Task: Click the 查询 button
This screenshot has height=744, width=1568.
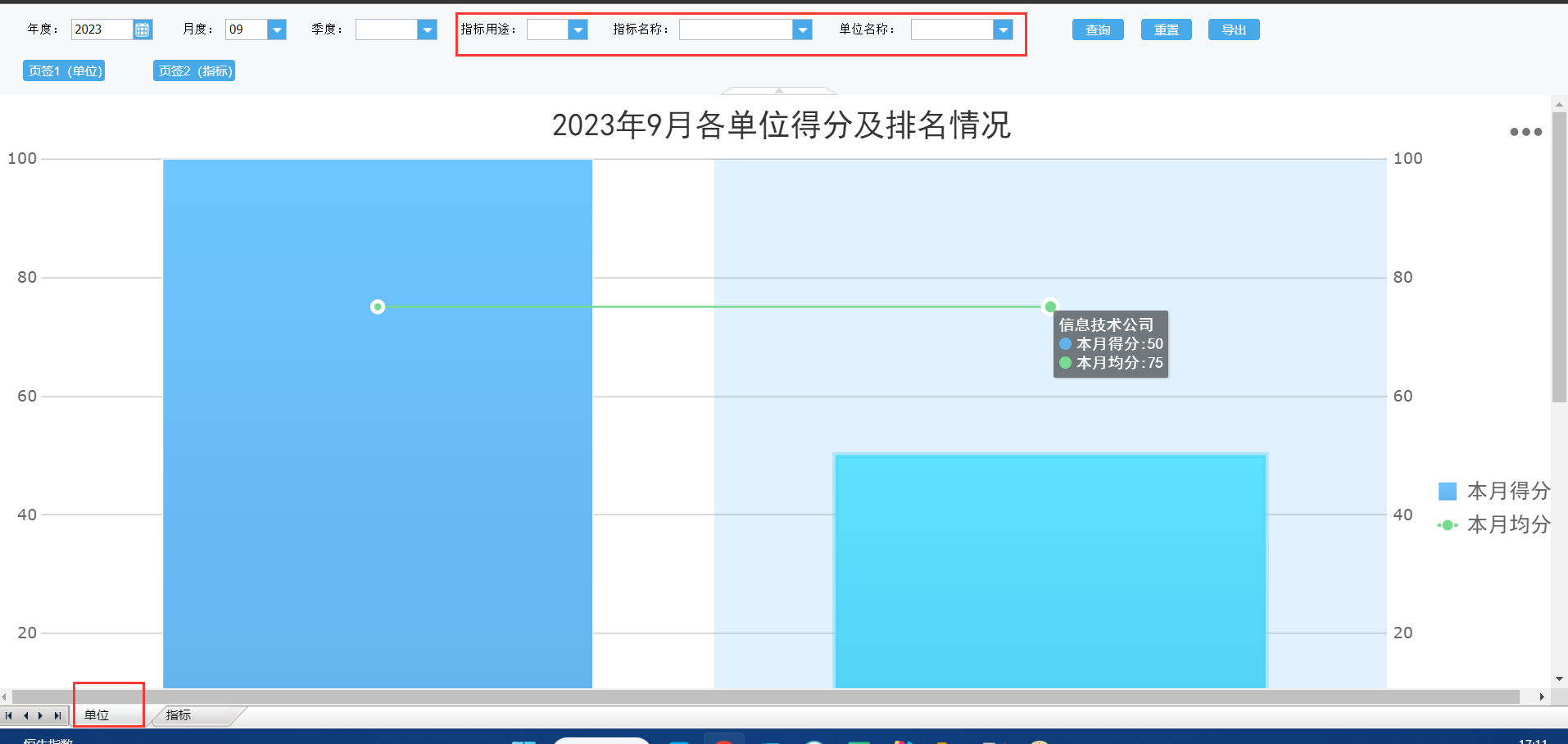Action: point(1098,29)
